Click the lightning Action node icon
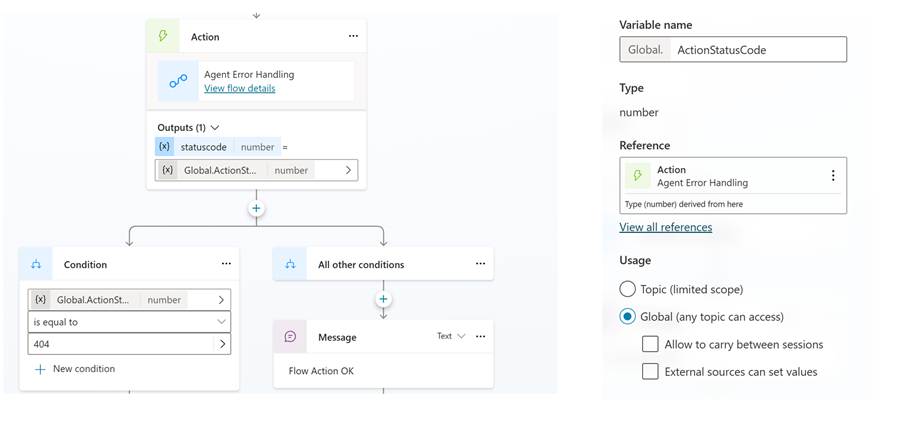 (x=164, y=36)
